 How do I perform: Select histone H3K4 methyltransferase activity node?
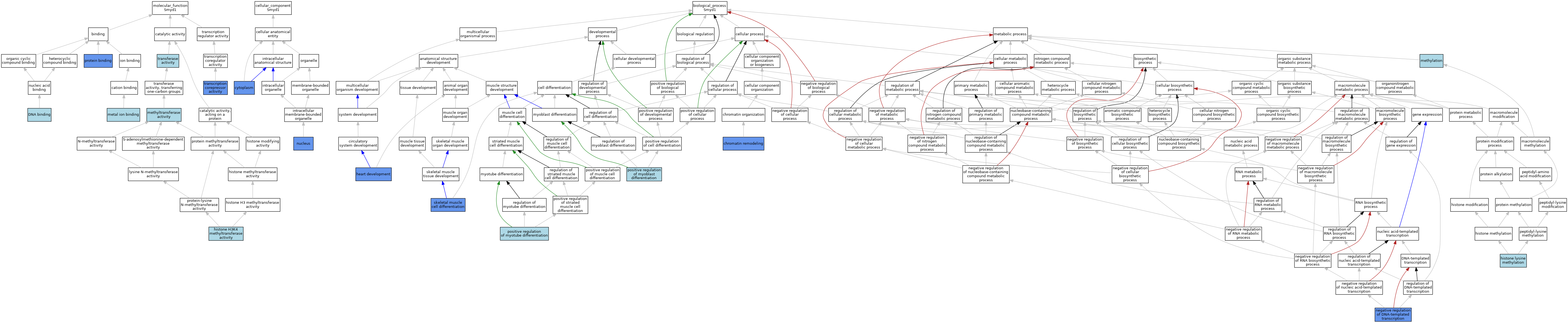click(x=226, y=234)
